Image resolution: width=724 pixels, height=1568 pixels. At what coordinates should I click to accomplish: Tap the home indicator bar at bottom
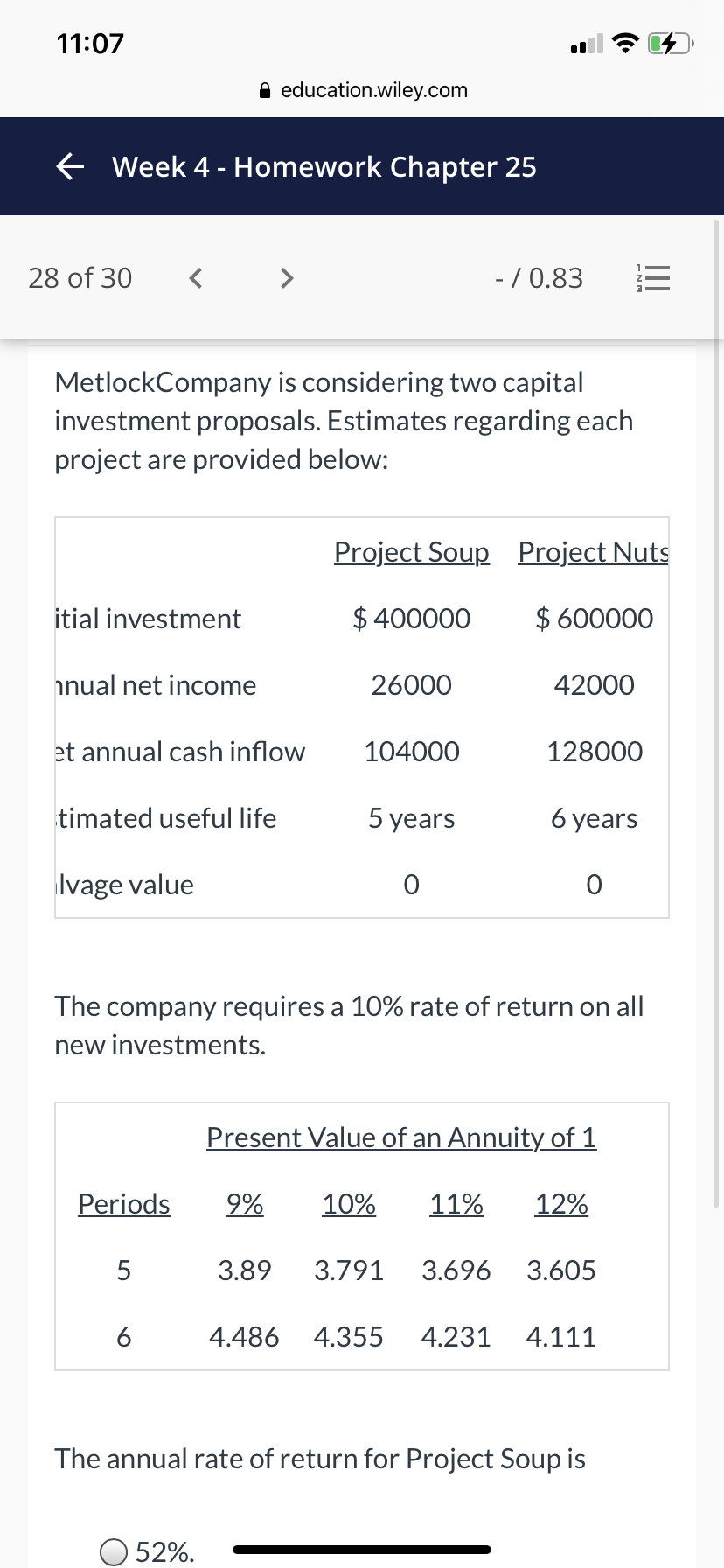pyautogui.click(x=362, y=1550)
